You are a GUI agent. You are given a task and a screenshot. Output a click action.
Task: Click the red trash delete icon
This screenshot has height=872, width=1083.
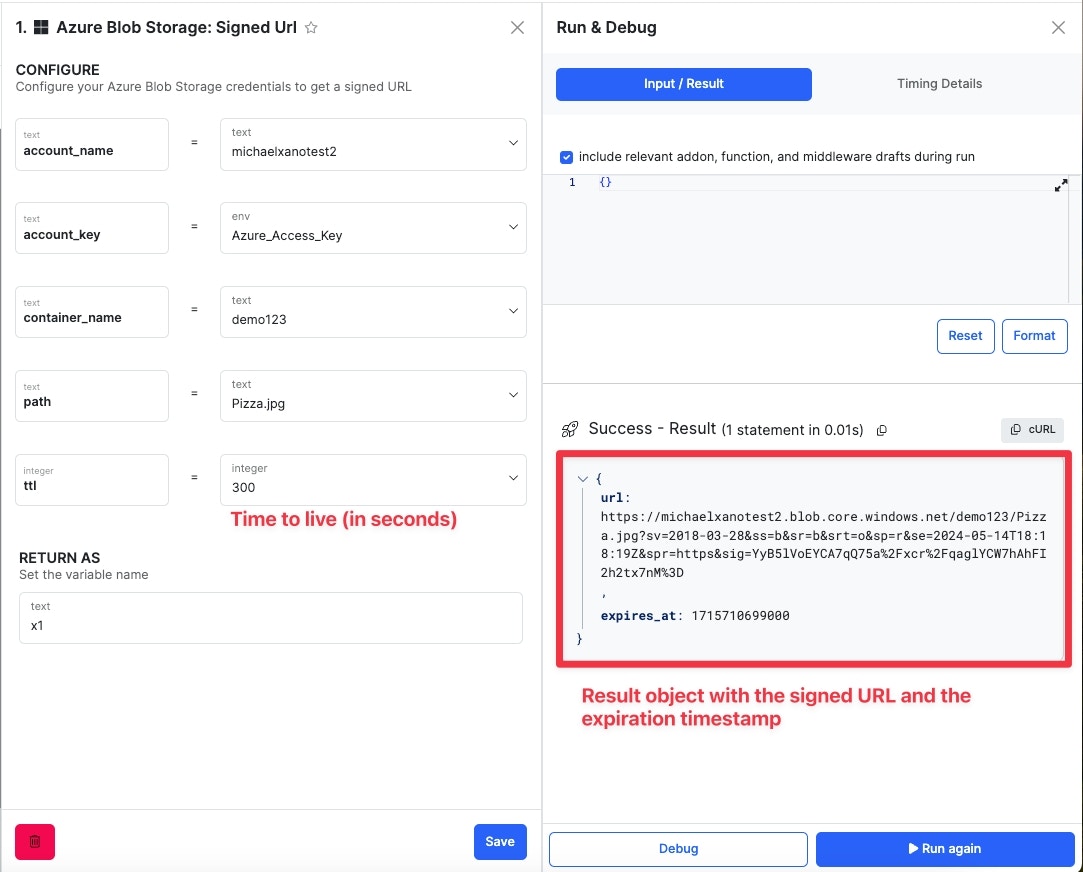[35, 842]
